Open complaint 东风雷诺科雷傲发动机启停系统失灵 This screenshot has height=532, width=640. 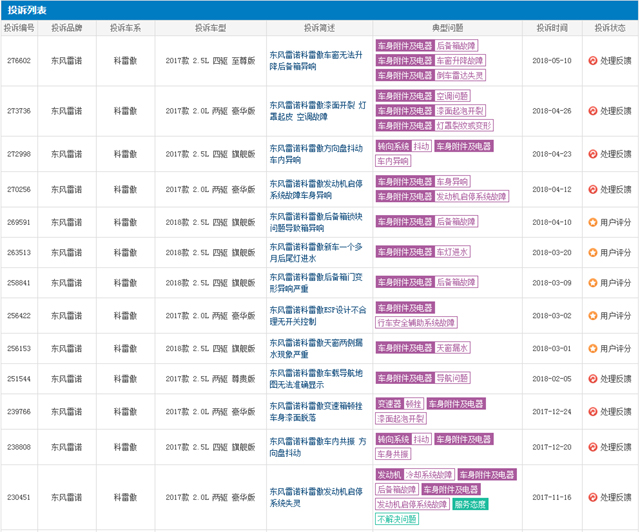(x=316, y=497)
